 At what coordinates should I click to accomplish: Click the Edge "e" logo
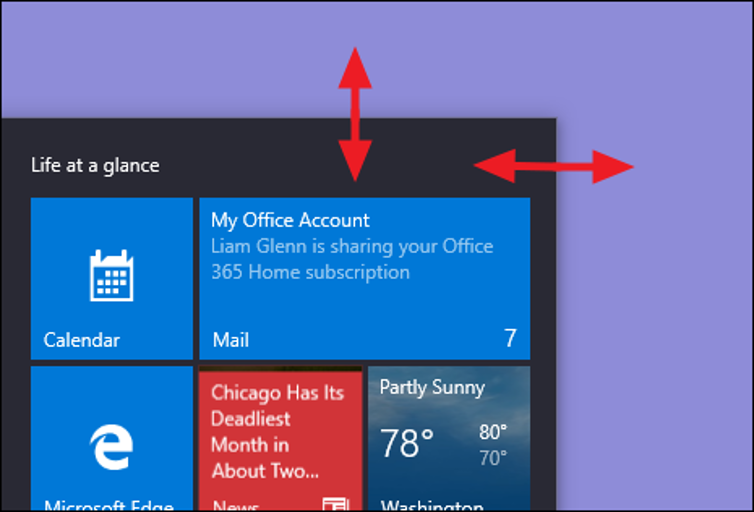pos(112,447)
